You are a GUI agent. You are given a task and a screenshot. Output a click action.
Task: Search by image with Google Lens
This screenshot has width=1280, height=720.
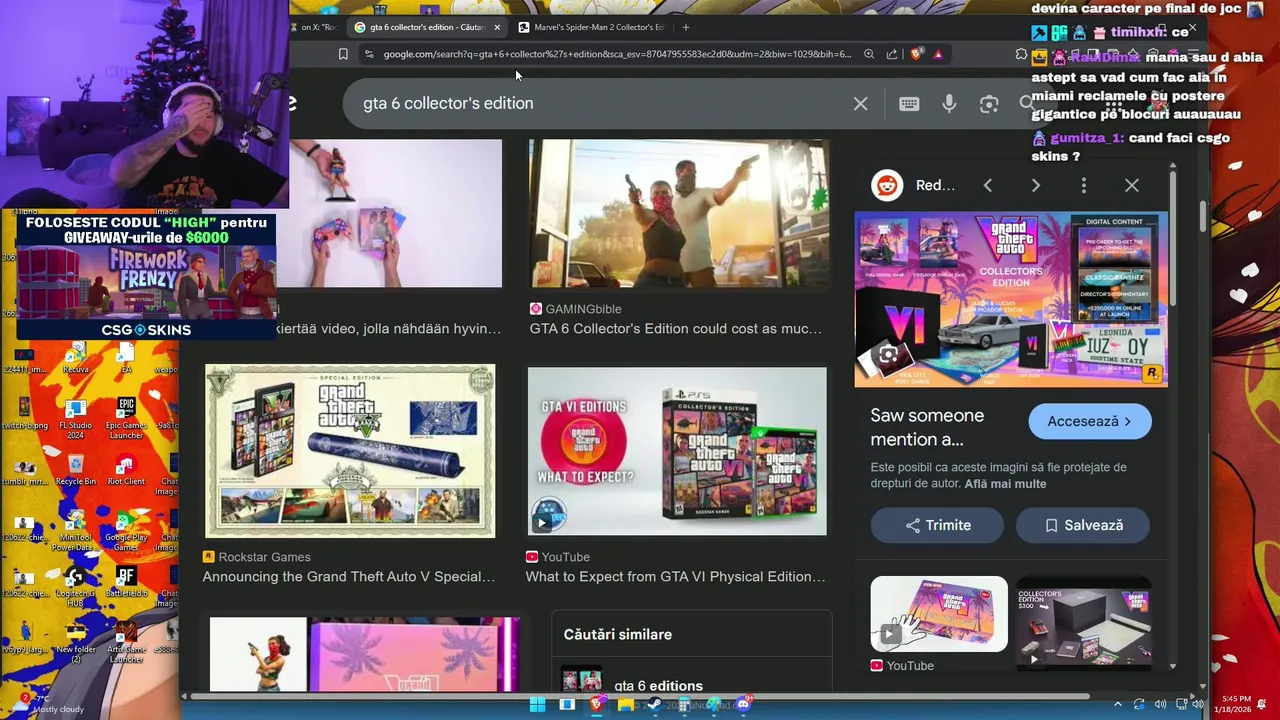click(989, 103)
